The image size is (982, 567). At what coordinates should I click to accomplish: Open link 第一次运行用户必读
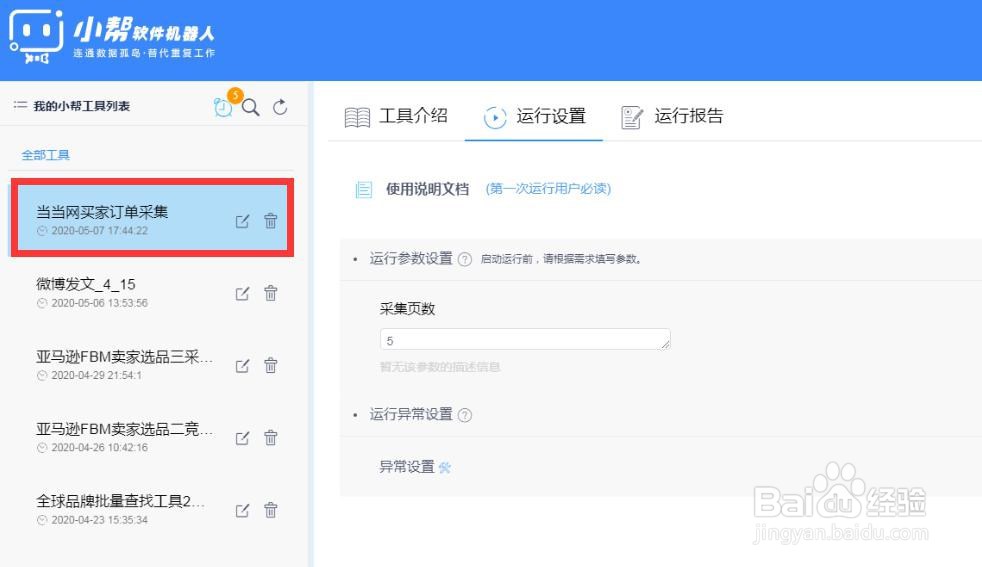coord(548,189)
